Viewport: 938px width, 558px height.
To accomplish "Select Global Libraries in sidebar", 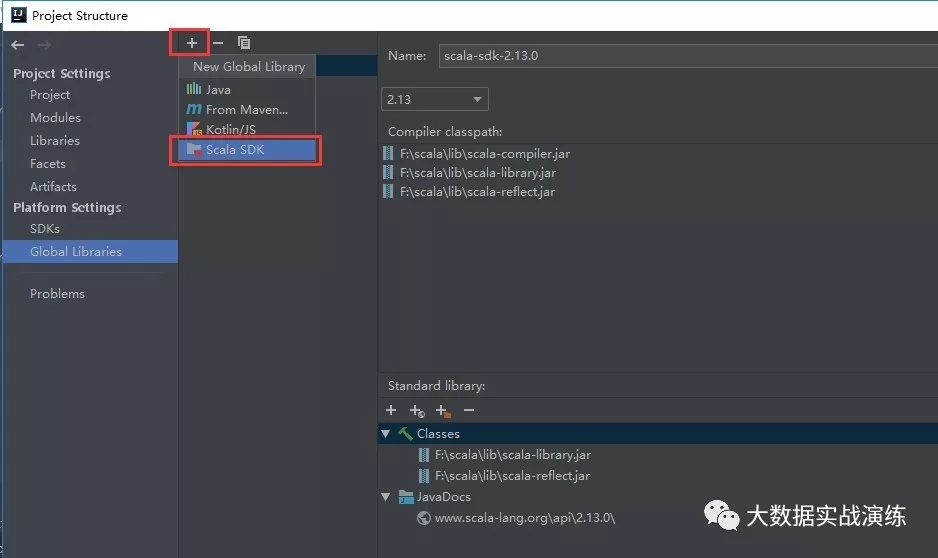I will coord(90,251).
